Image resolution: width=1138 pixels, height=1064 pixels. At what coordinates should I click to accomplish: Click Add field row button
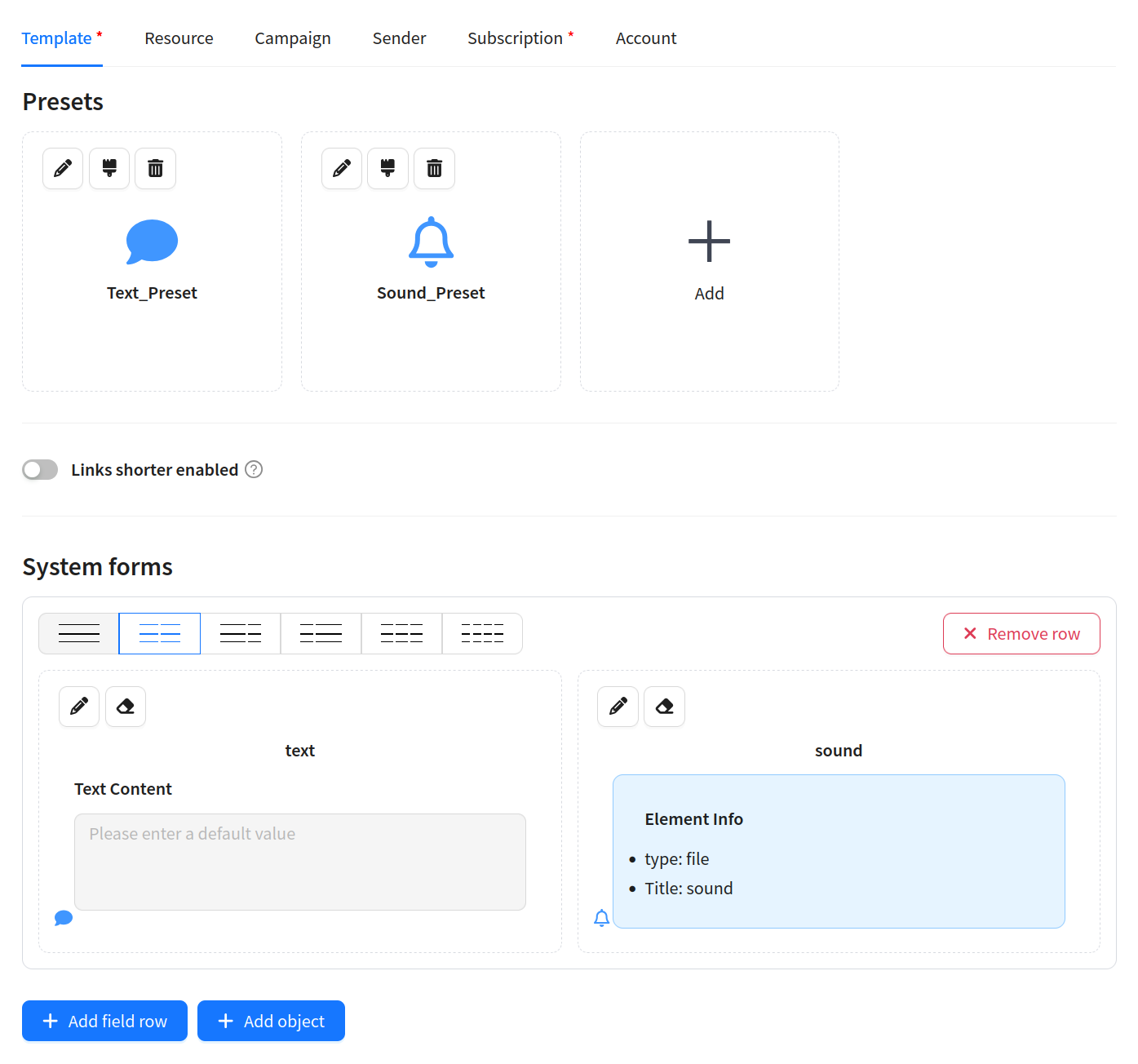coord(104,1021)
